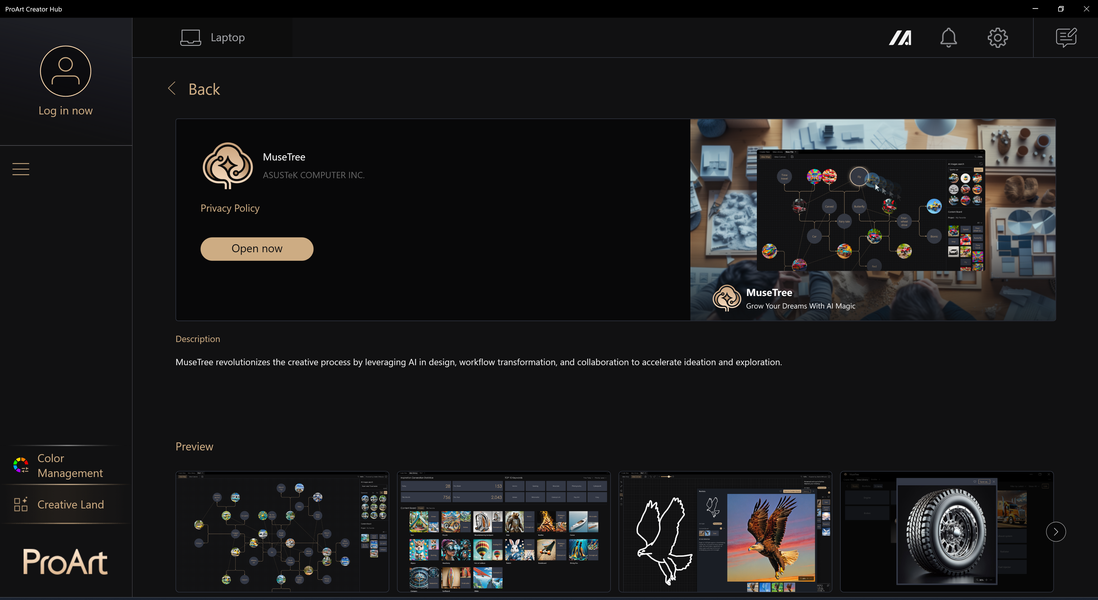Open the node graph preview thumbnail
Screen dimensions: 1098x600
282,531
